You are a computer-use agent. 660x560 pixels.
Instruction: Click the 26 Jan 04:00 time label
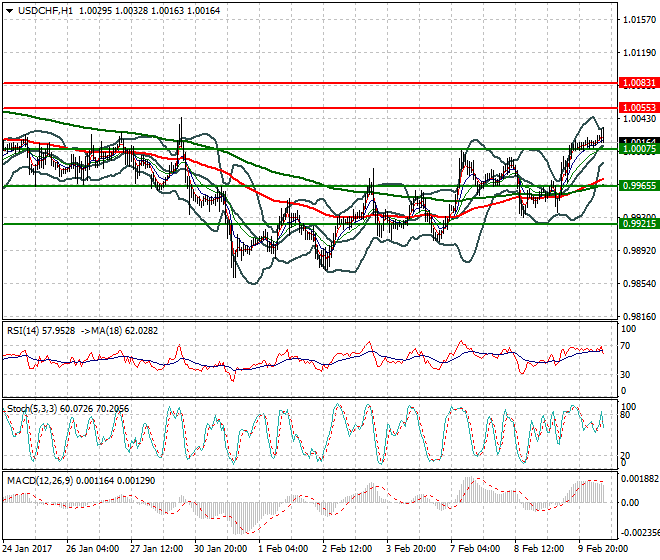tap(93, 549)
